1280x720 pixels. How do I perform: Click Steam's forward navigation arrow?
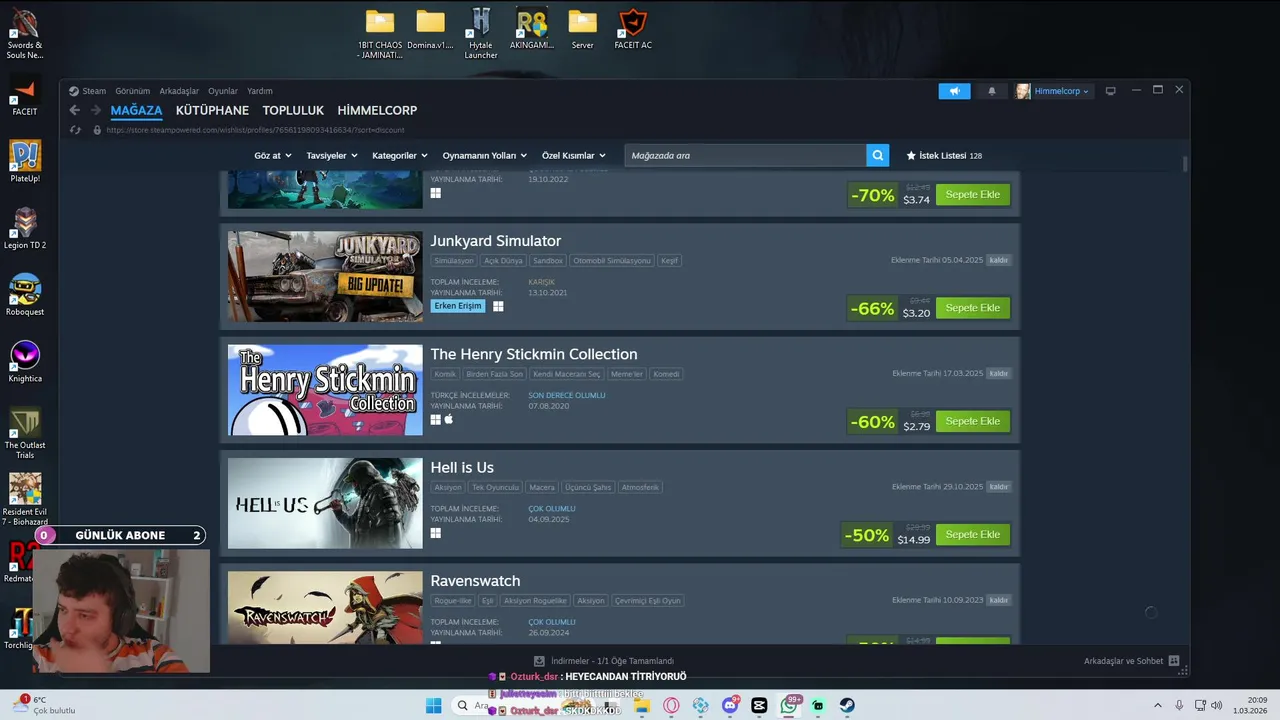point(96,110)
